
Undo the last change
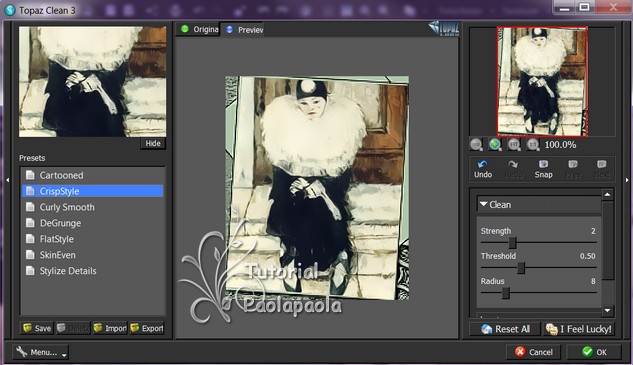click(483, 169)
